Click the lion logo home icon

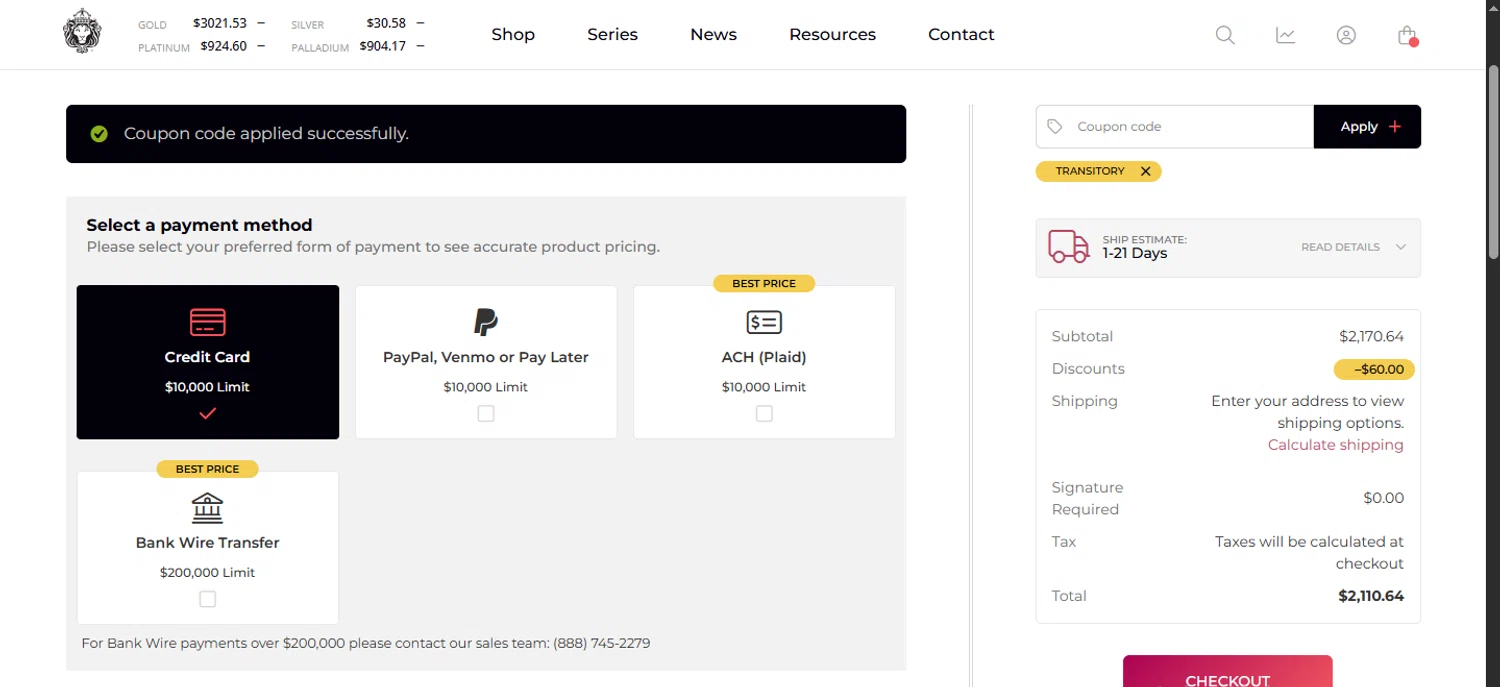click(82, 32)
